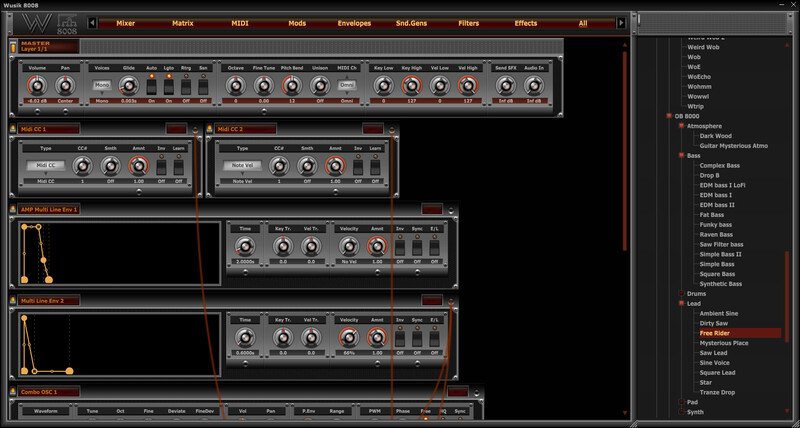The height and width of the screenshot is (428, 800).
Task: Expand the Drums preset folder
Action: [x=682, y=293]
